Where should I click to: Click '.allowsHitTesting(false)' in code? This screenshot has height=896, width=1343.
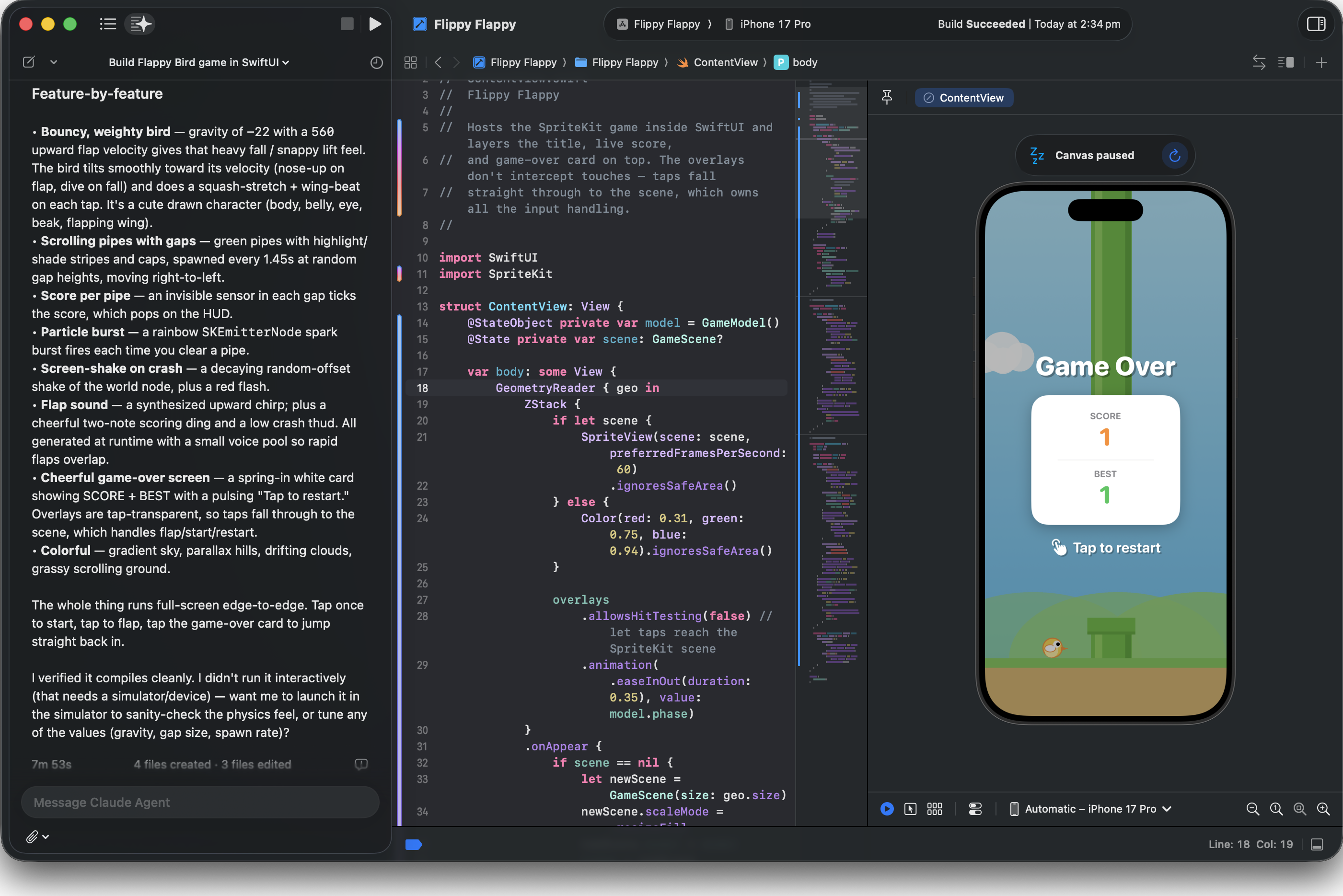(x=666, y=615)
